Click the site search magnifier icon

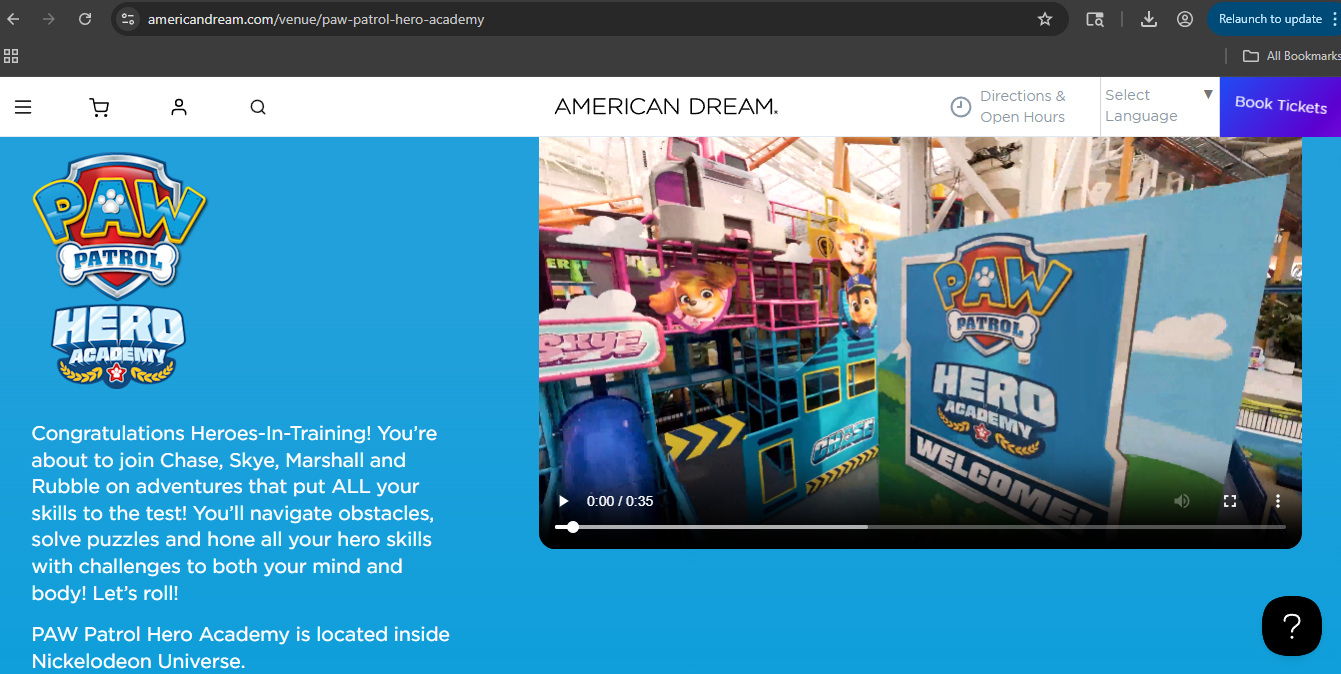pyautogui.click(x=258, y=107)
